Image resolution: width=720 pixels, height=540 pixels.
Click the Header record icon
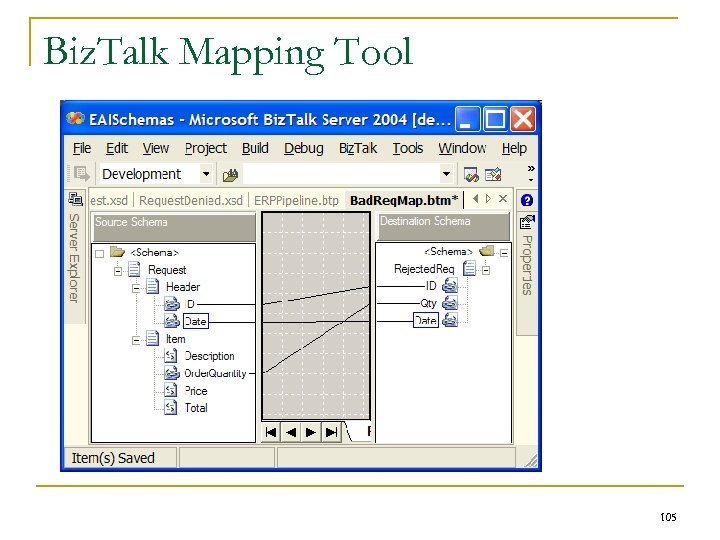point(152,287)
